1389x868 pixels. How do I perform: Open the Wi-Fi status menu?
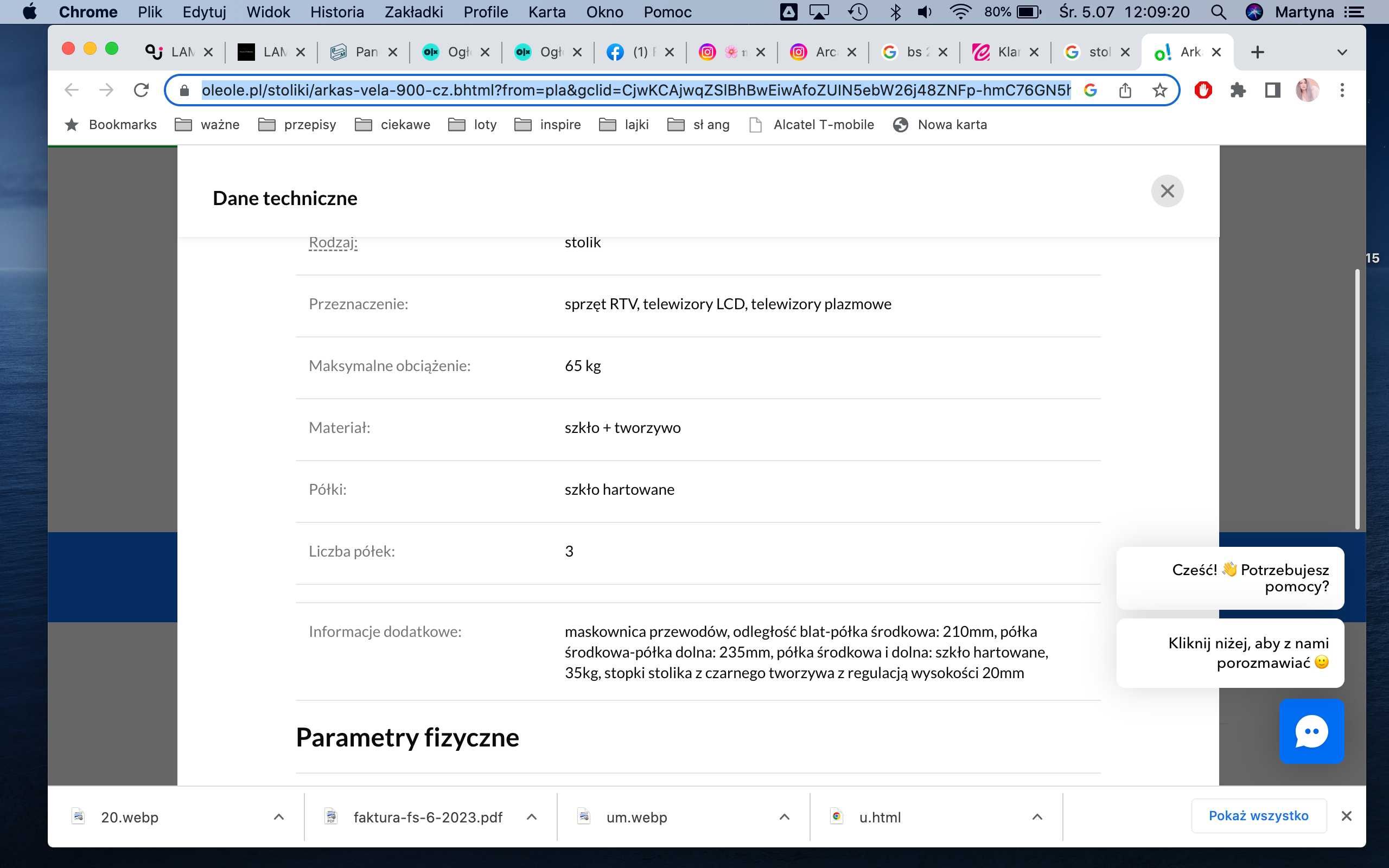point(960,11)
